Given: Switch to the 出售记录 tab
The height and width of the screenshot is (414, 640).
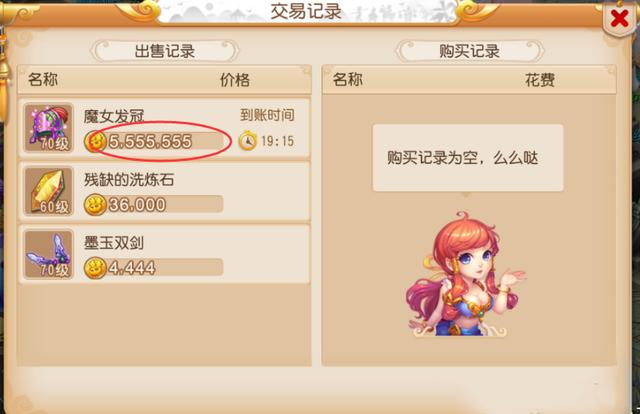Looking at the screenshot, I should [164, 51].
